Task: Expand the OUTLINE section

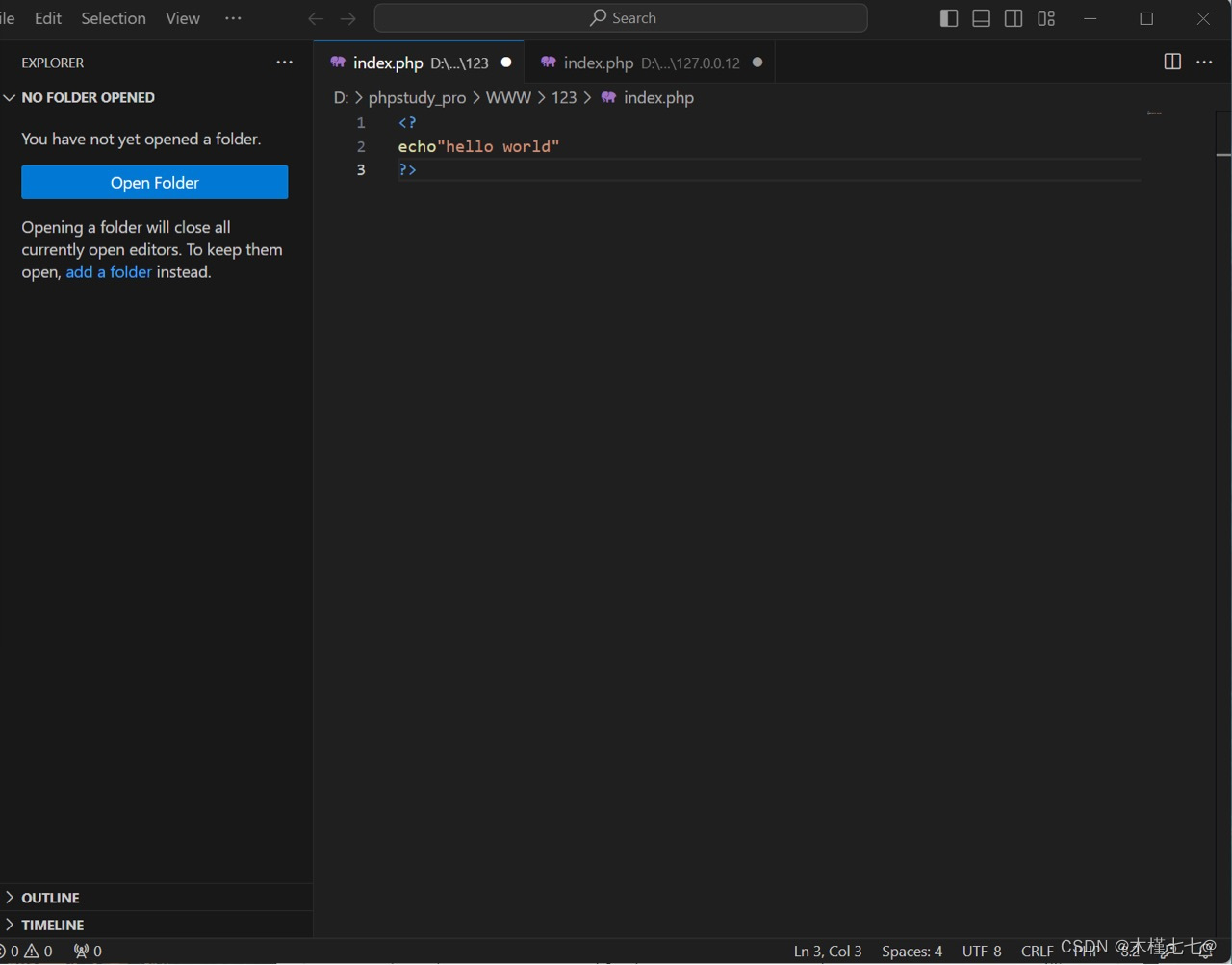Action: click(156, 898)
